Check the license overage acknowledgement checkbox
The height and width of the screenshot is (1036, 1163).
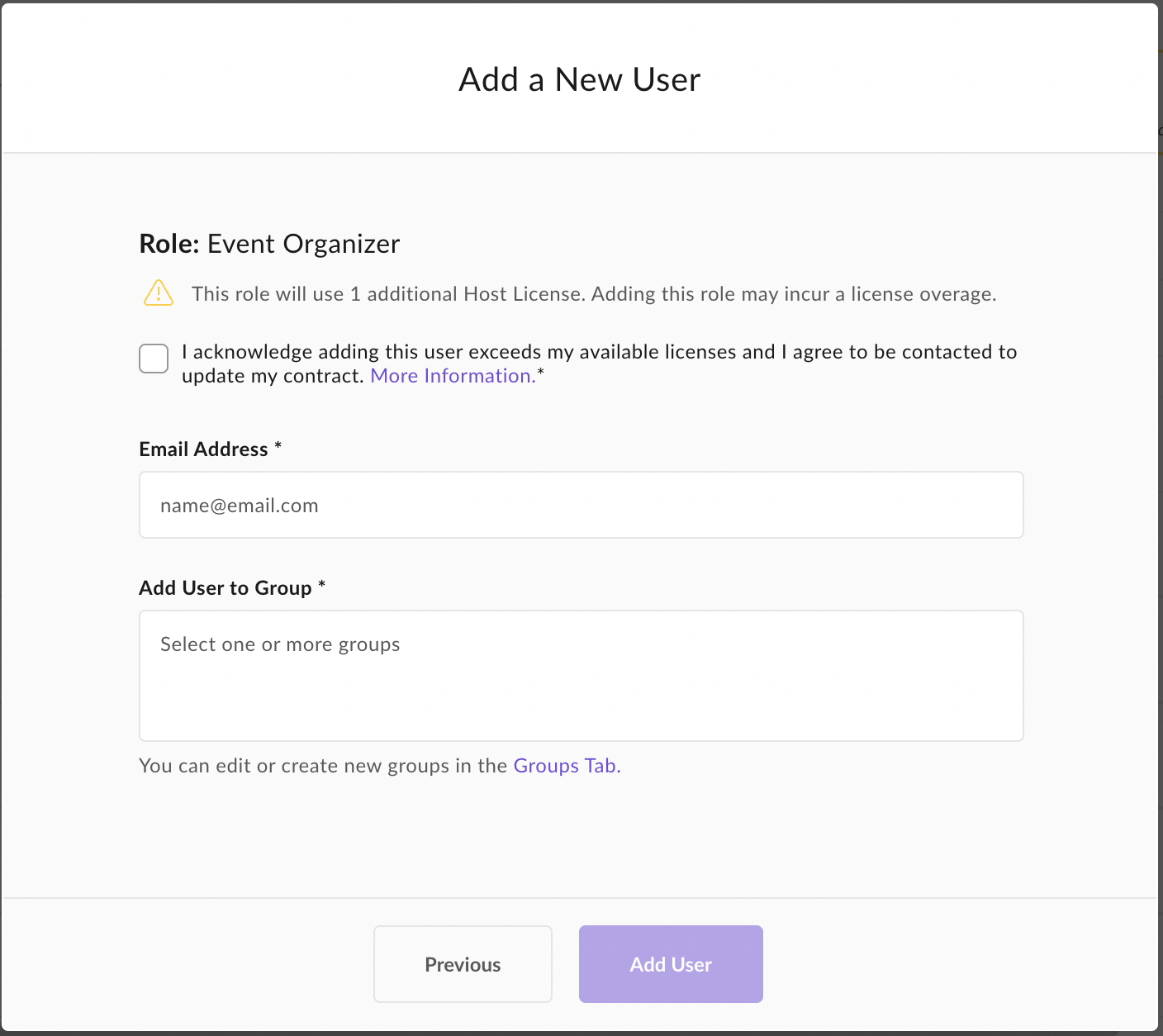tap(154, 359)
